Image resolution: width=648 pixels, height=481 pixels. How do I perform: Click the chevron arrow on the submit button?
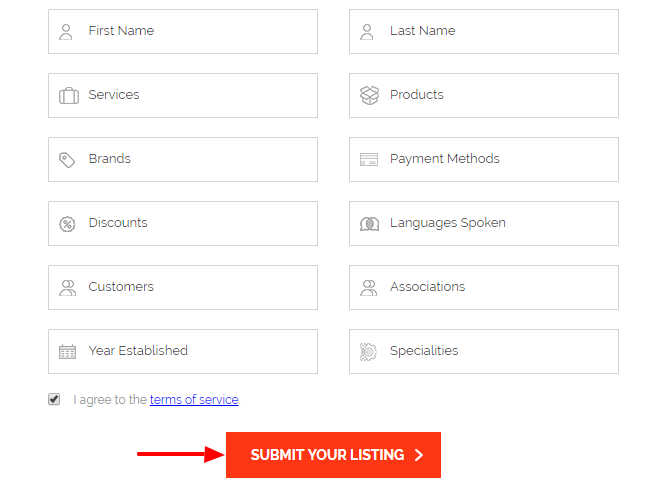click(x=419, y=455)
